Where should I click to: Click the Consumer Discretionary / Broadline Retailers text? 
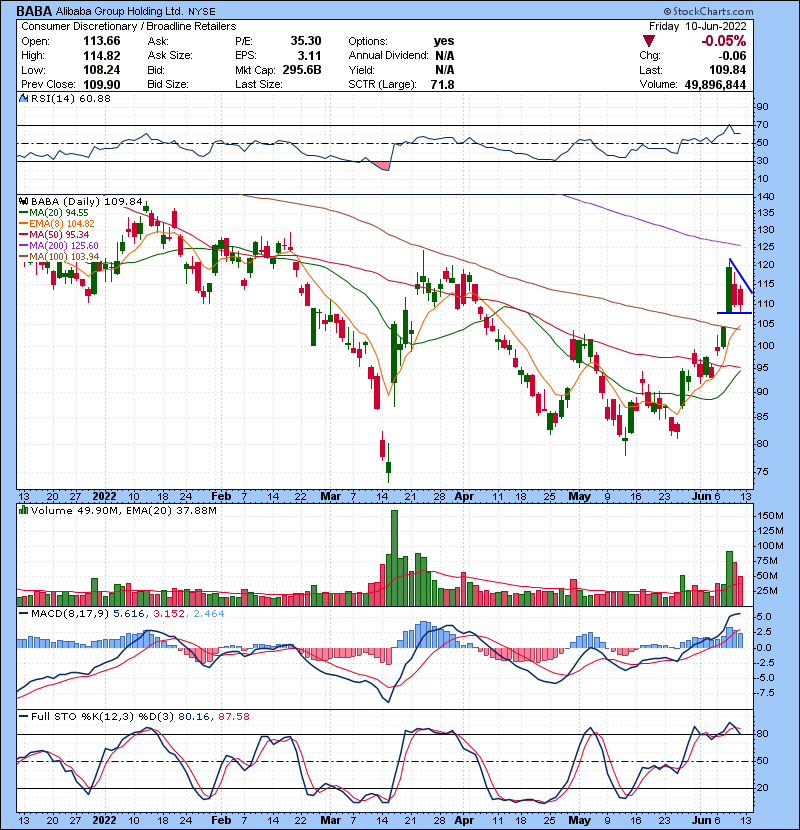tap(129, 26)
